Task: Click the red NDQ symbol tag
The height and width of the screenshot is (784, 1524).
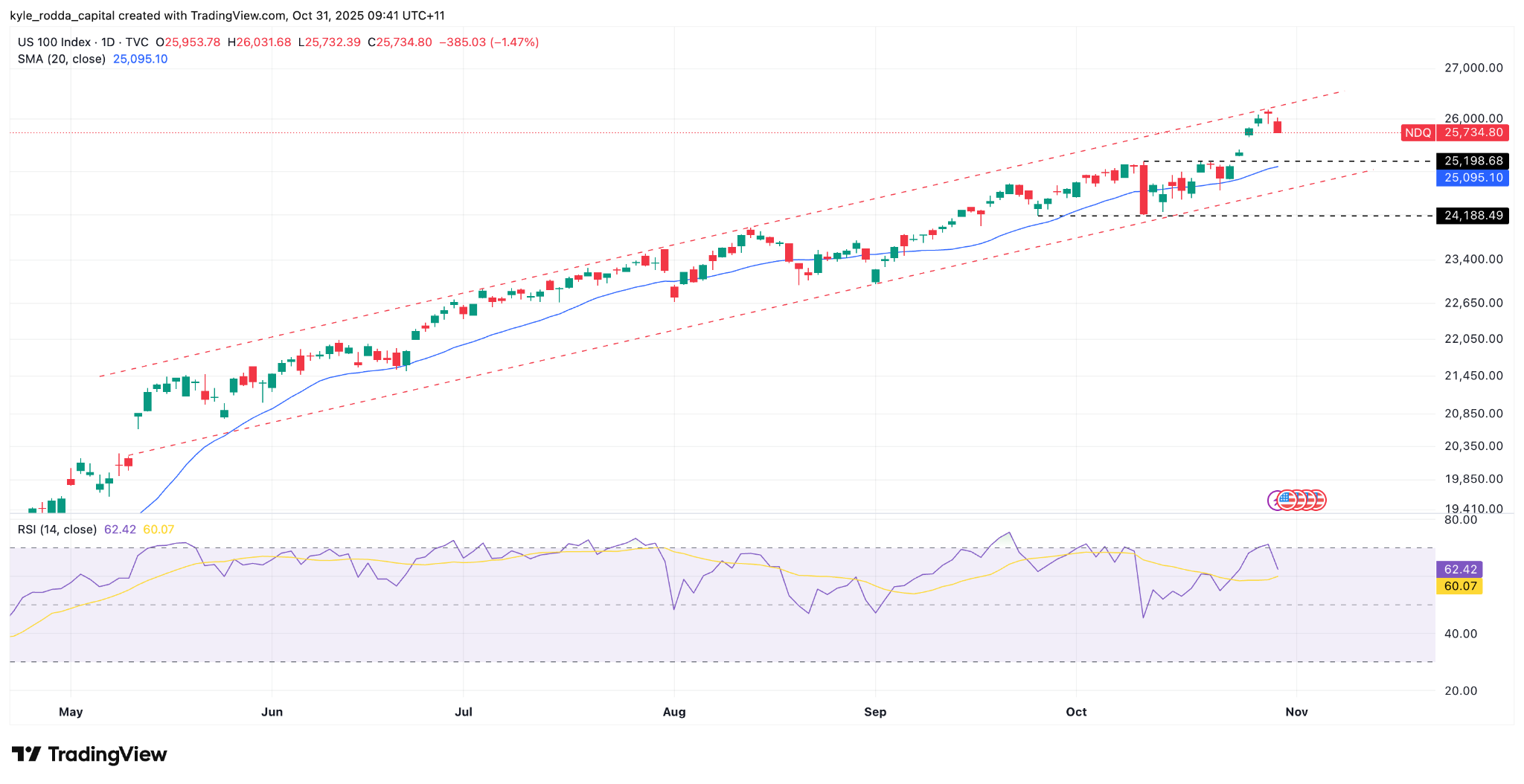Action: coord(1417,132)
